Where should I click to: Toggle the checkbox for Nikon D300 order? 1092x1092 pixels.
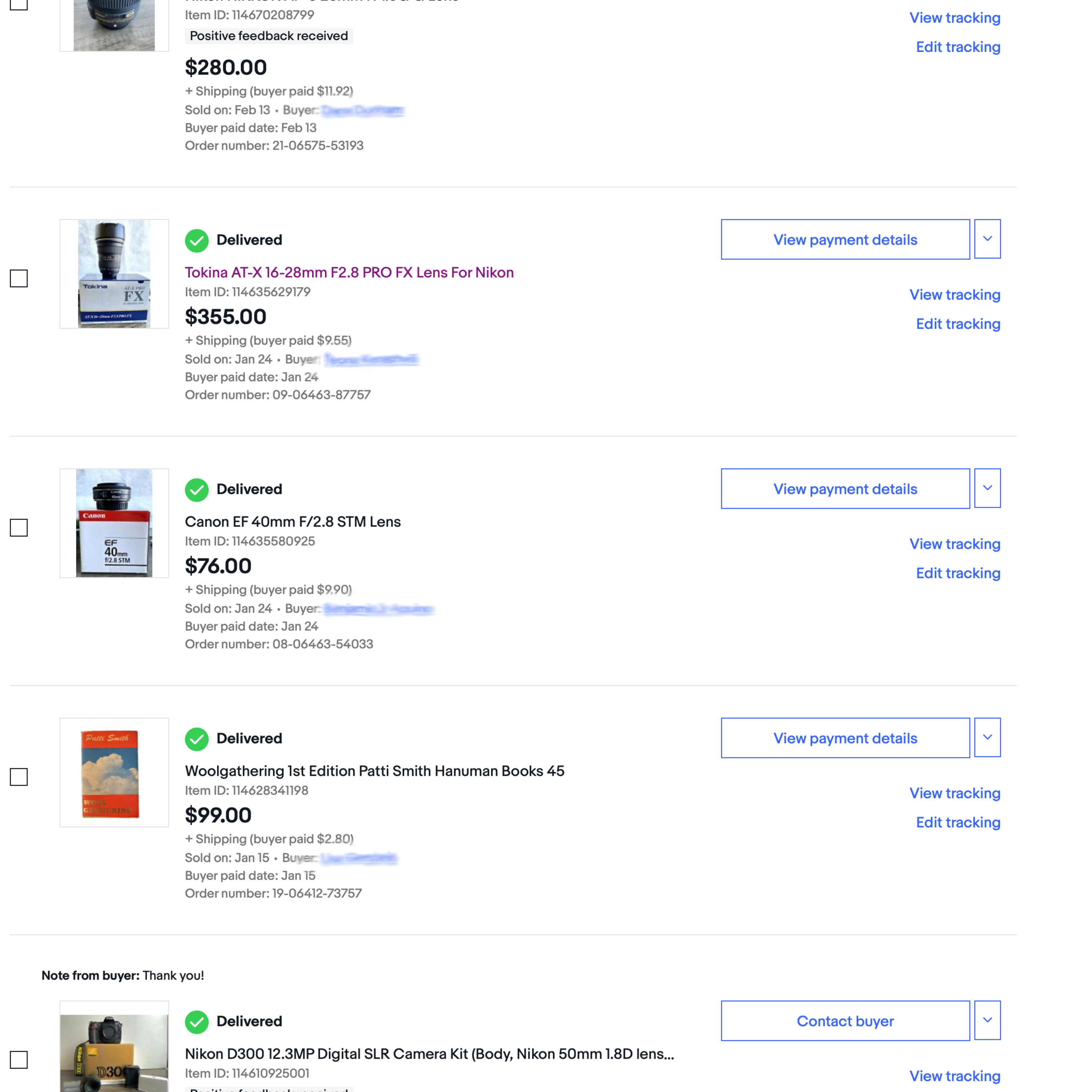tap(19, 1060)
